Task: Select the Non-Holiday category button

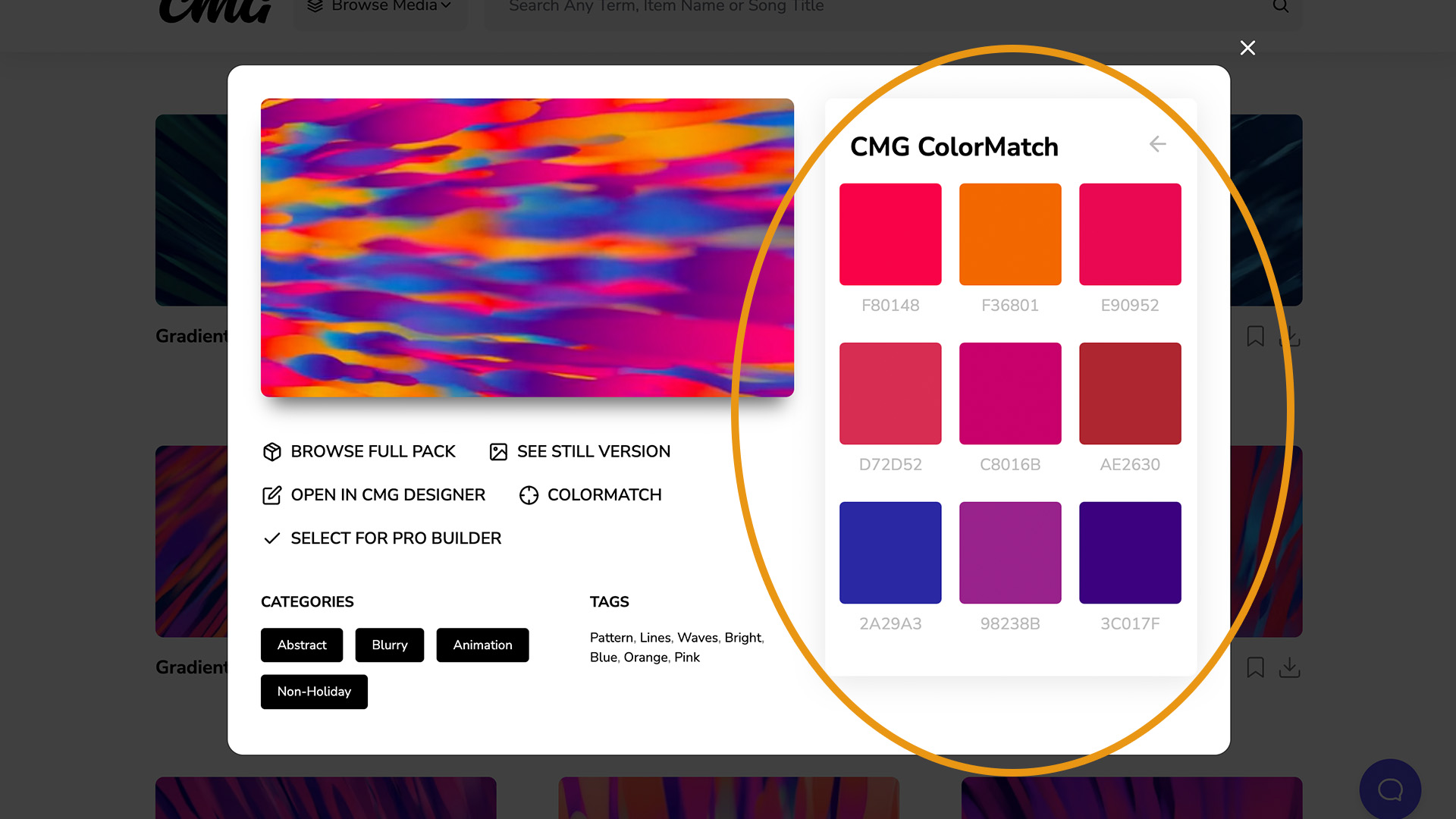Action: 314,692
